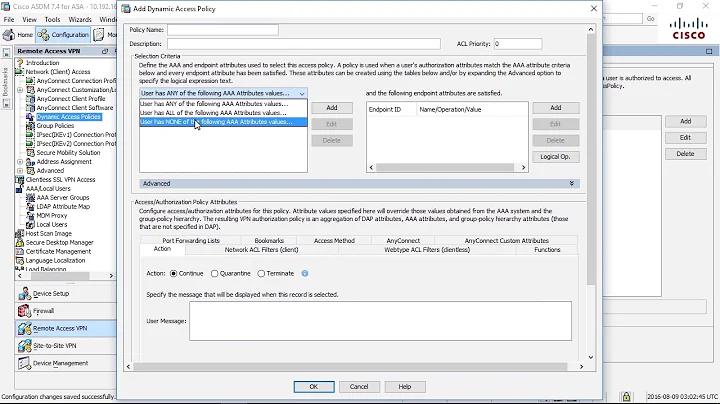Click the Address Assignment icon
This screenshot has width=720, height=404.
pyautogui.click(x=30, y=162)
